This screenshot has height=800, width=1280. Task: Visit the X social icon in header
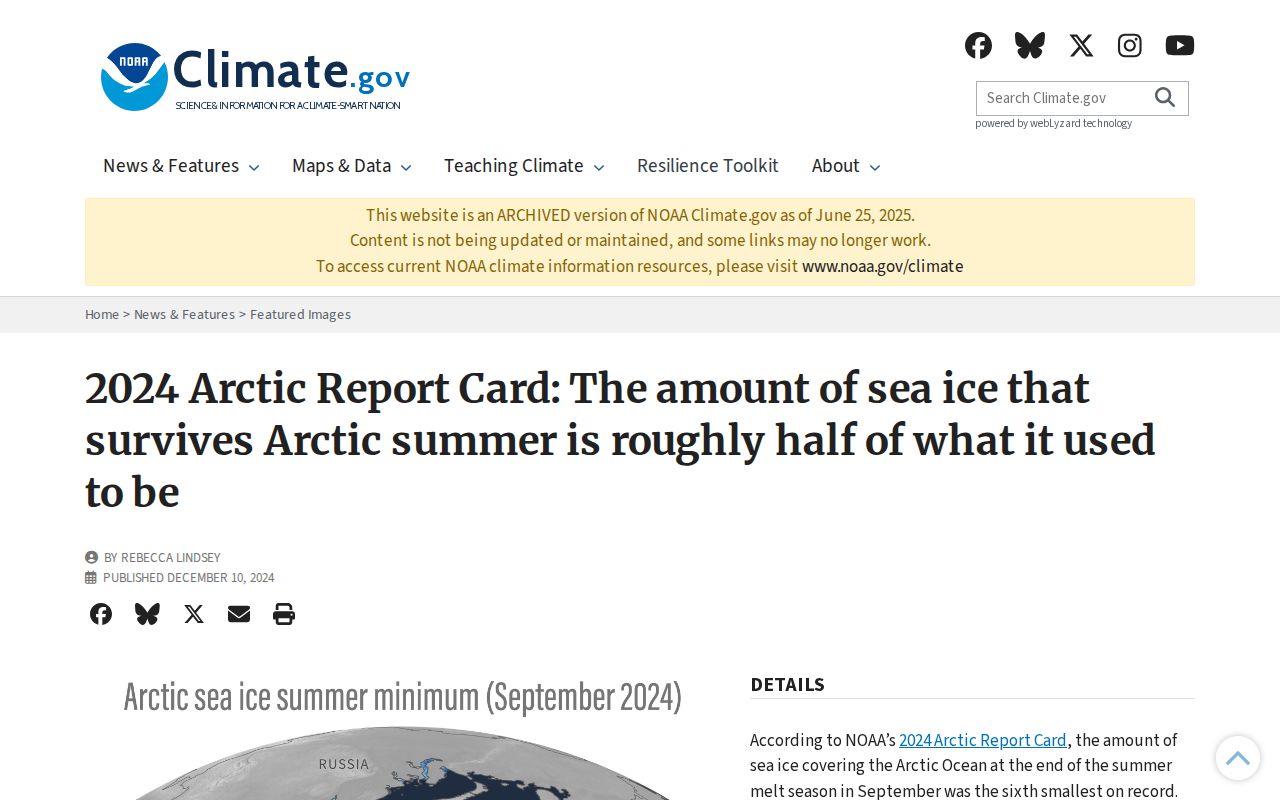1081,45
